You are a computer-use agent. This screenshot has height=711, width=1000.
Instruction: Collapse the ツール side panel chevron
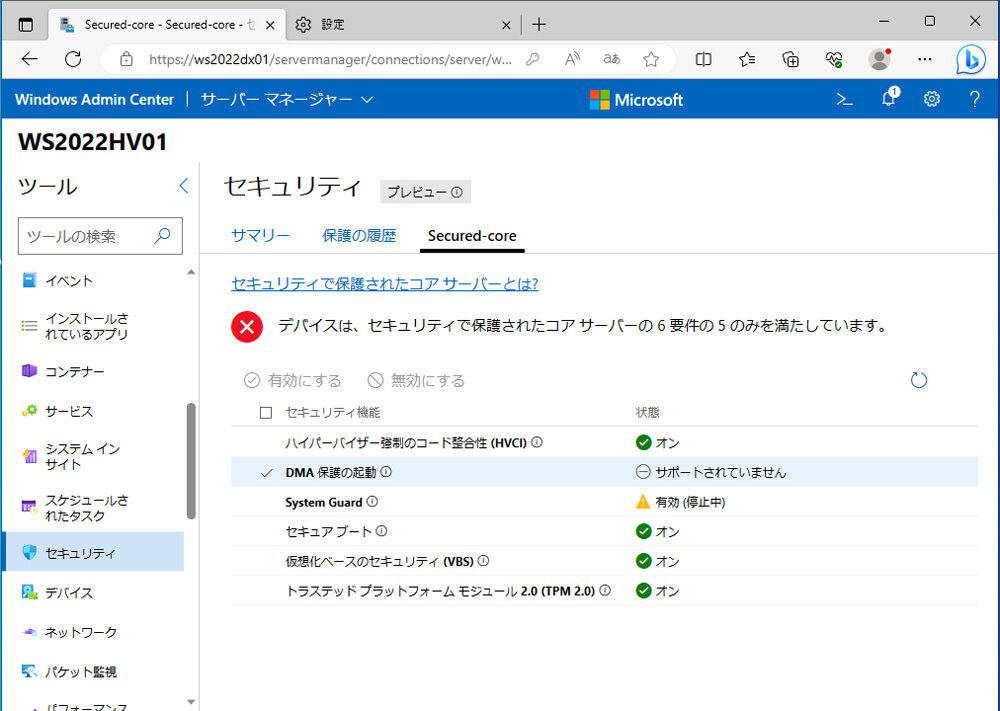click(x=184, y=186)
